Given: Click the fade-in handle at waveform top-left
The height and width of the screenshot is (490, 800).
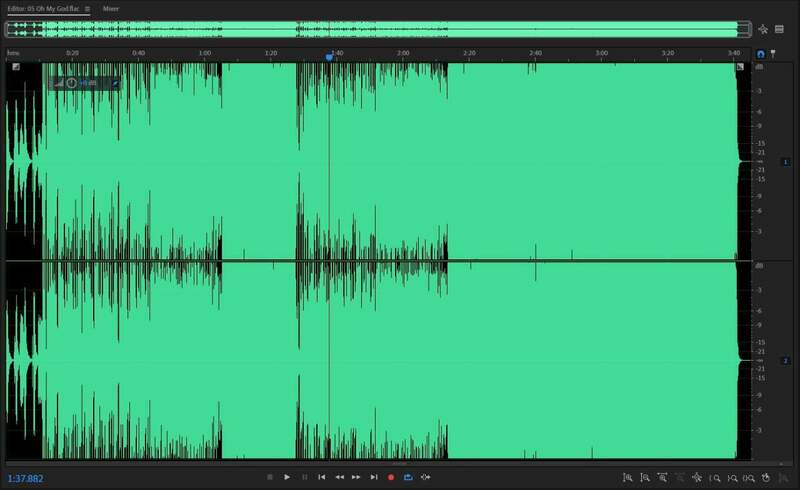Looking at the screenshot, I should pyautogui.click(x=16, y=67).
